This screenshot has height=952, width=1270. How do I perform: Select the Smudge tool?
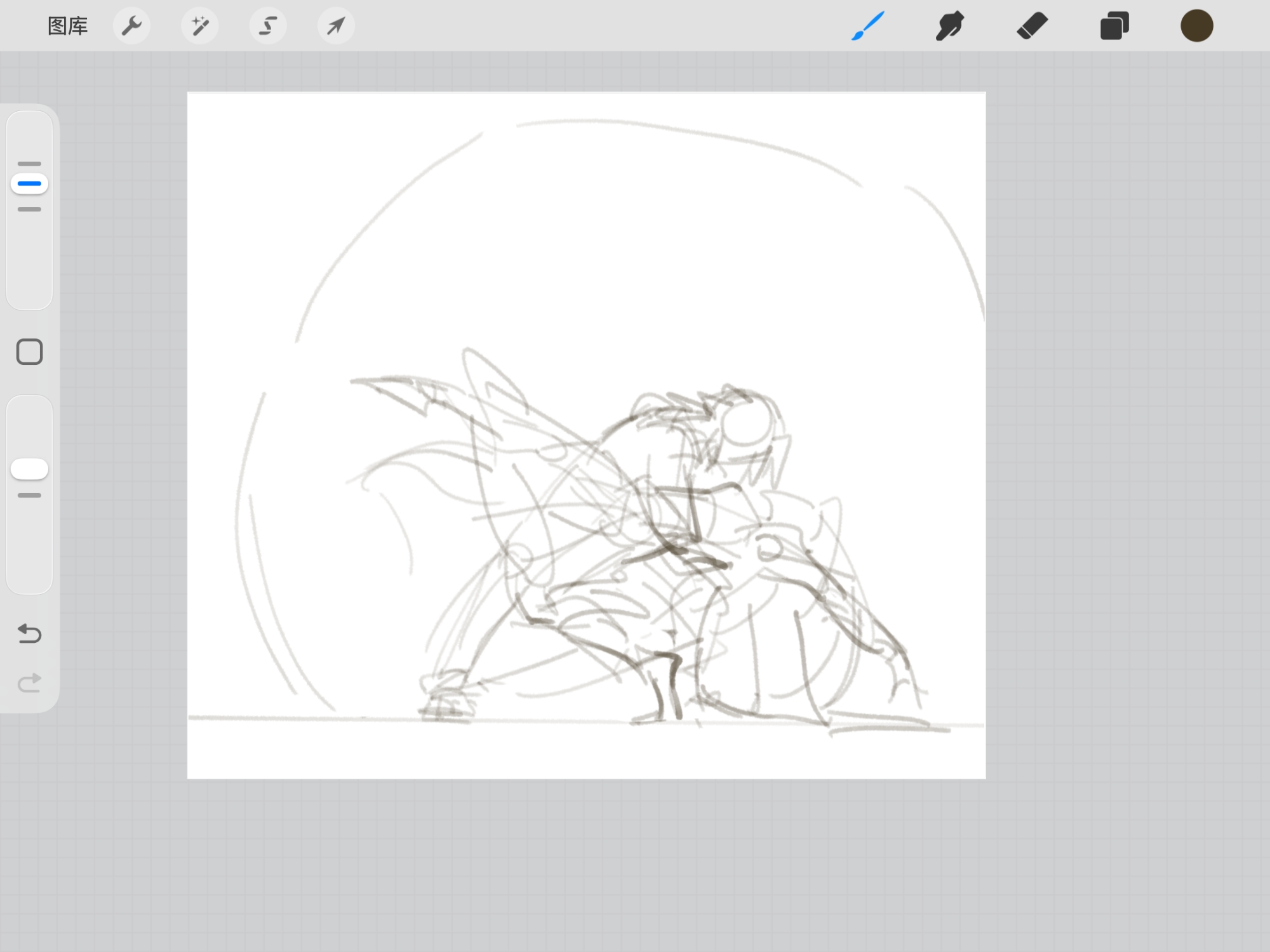point(949,26)
